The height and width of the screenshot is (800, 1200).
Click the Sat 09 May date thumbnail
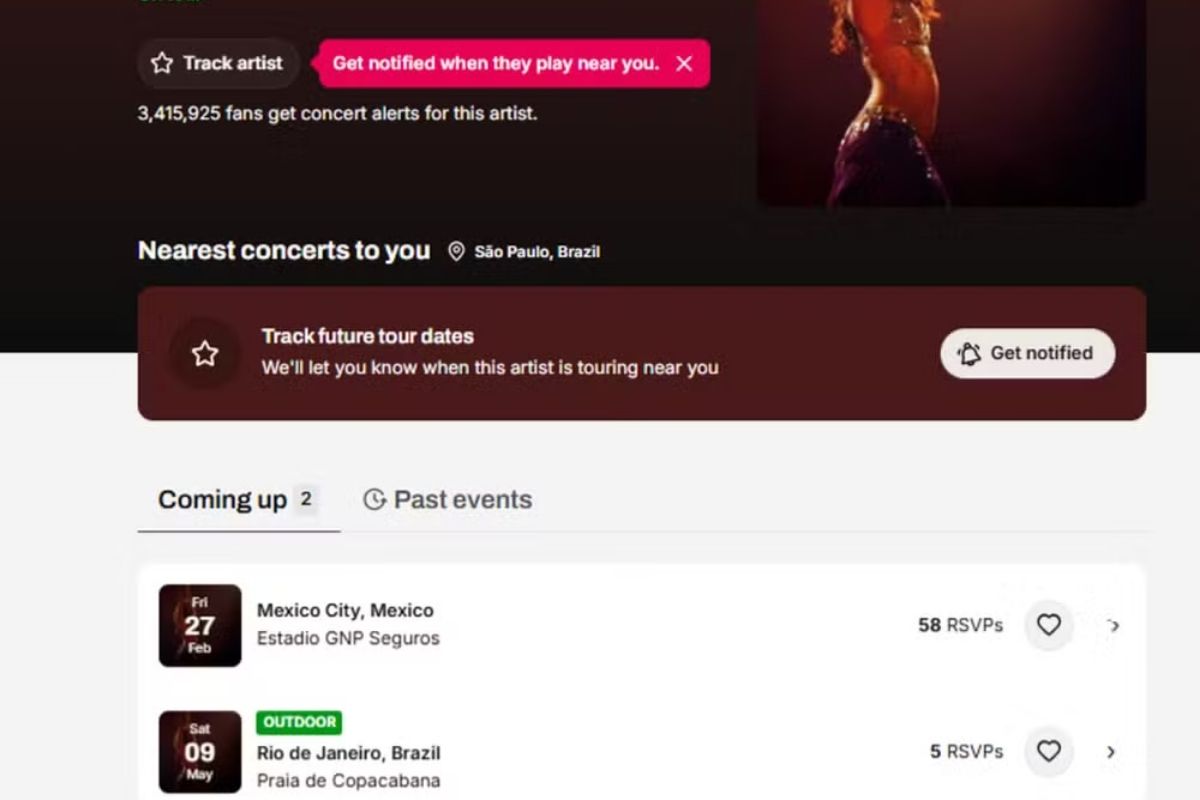click(200, 752)
